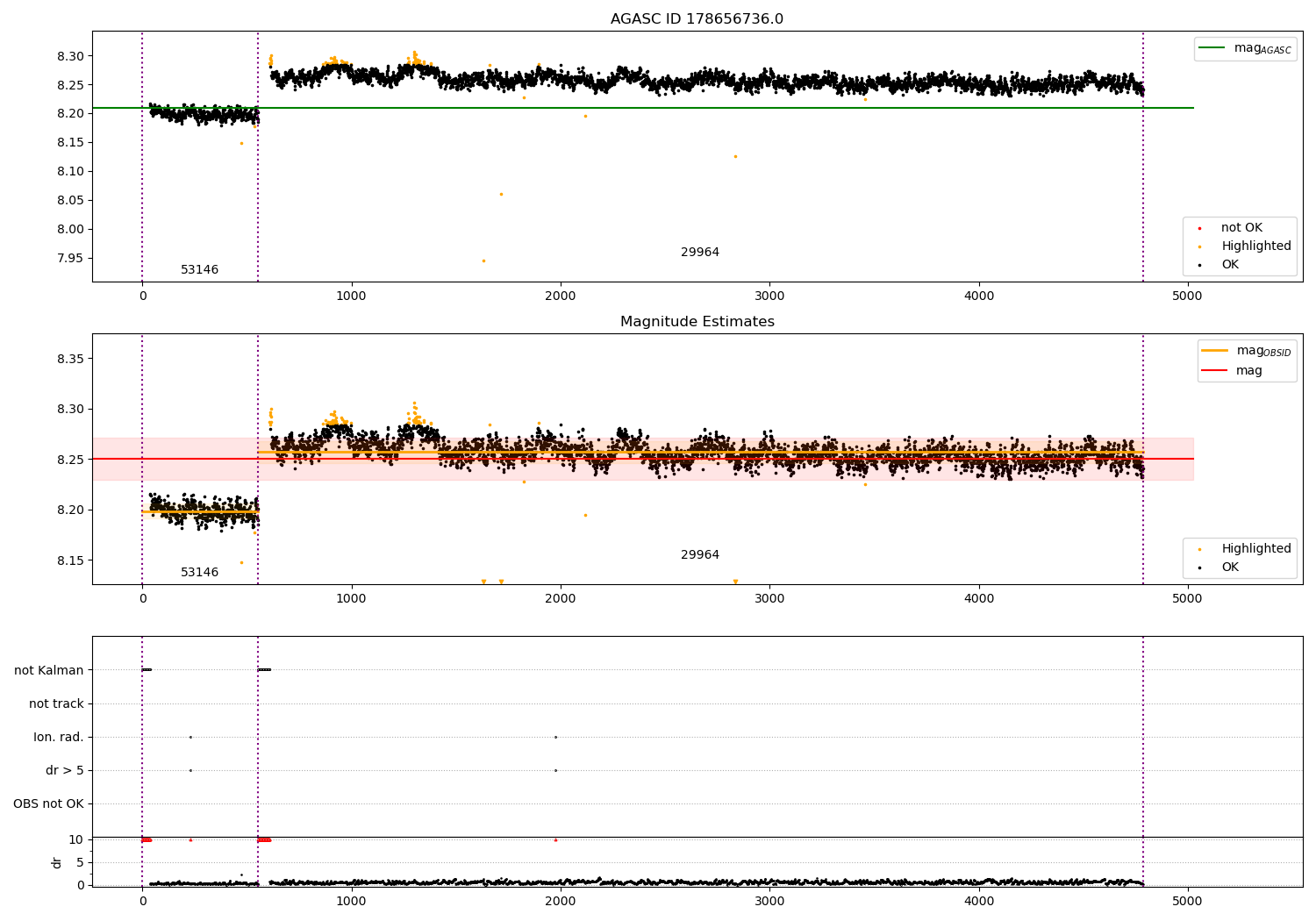The image size is (1316, 921).
Task: Click the dr axis tick label 10
Action: click(x=76, y=839)
